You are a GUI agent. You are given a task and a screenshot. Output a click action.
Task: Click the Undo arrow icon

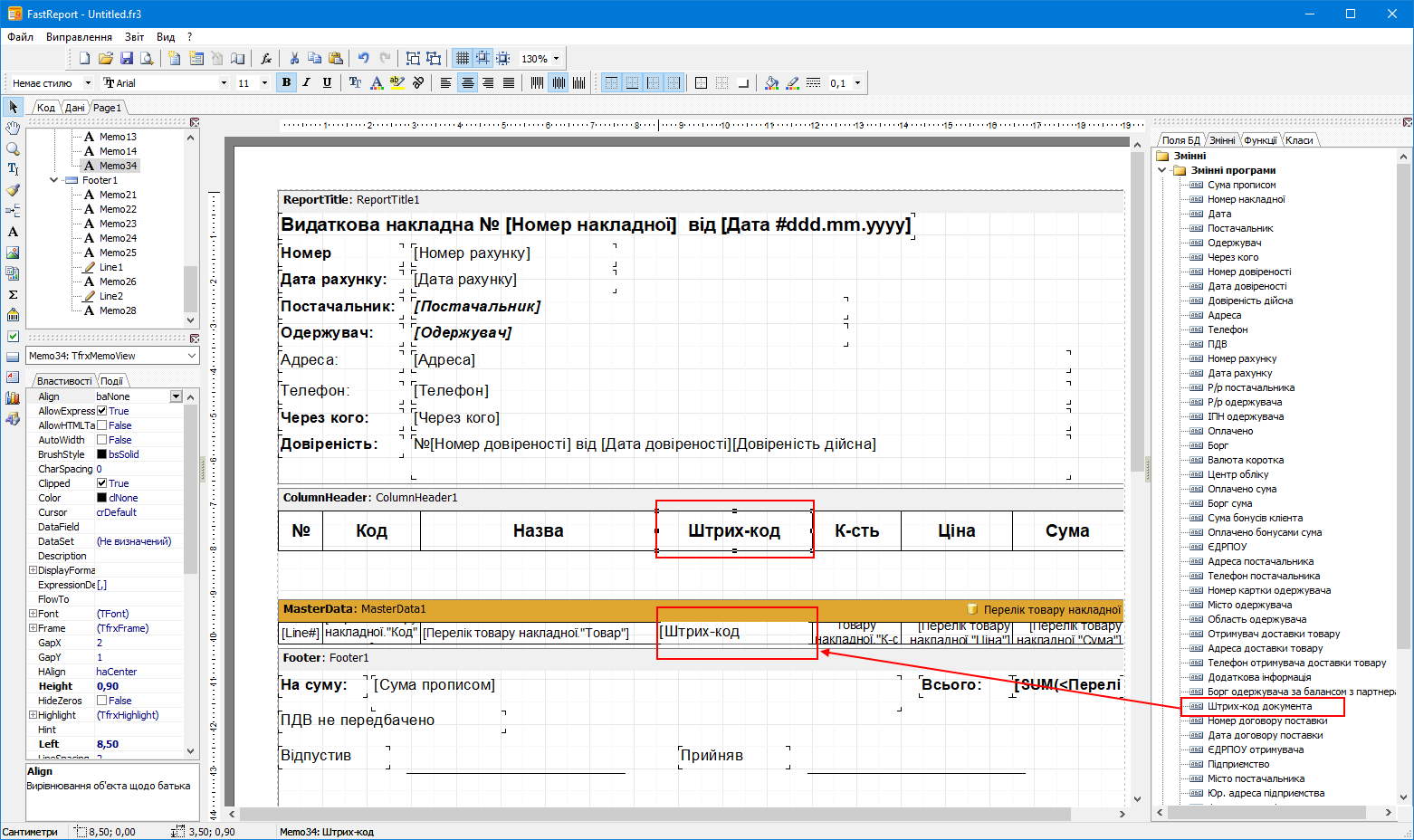click(x=363, y=58)
